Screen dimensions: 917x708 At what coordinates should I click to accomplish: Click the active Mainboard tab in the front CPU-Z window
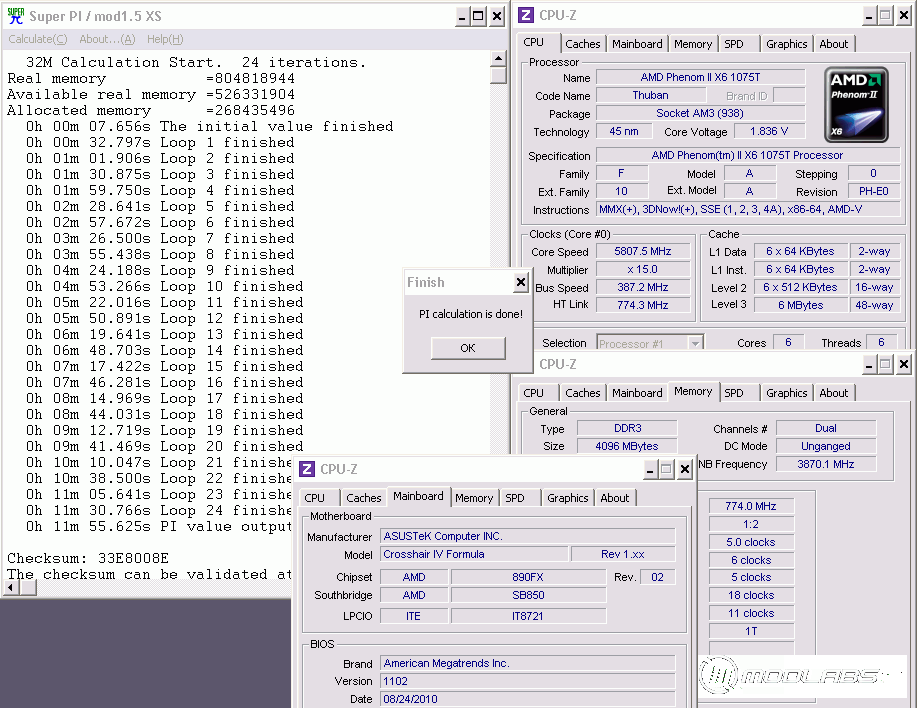pos(418,496)
